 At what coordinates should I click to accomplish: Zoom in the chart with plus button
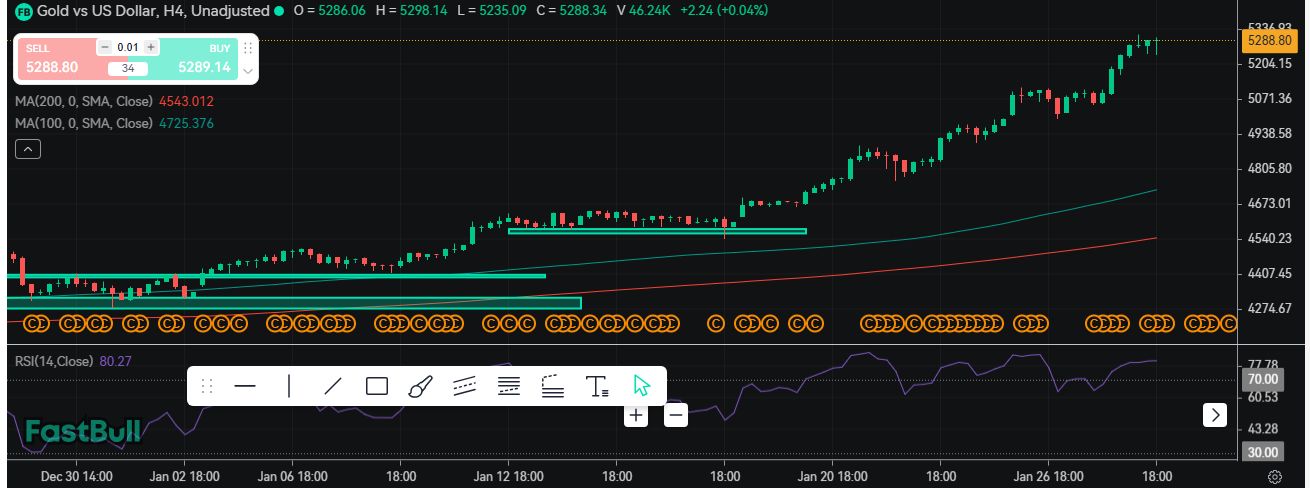pyautogui.click(x=636, y=414)
